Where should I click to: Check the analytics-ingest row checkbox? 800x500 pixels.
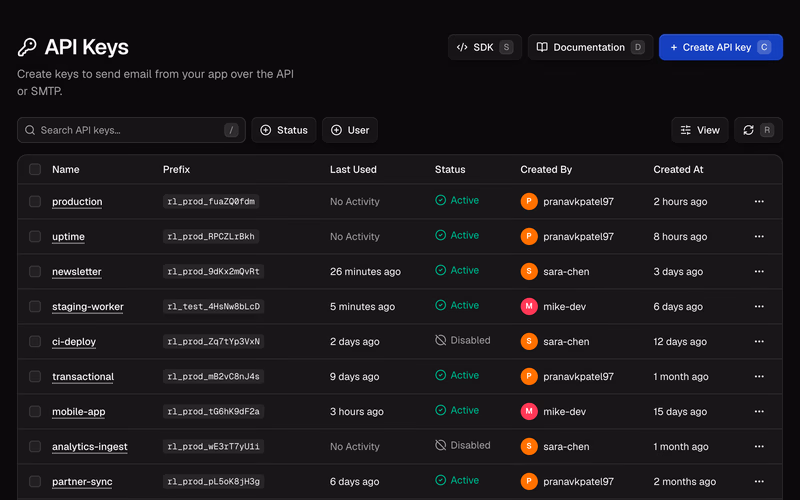(35, 446)
